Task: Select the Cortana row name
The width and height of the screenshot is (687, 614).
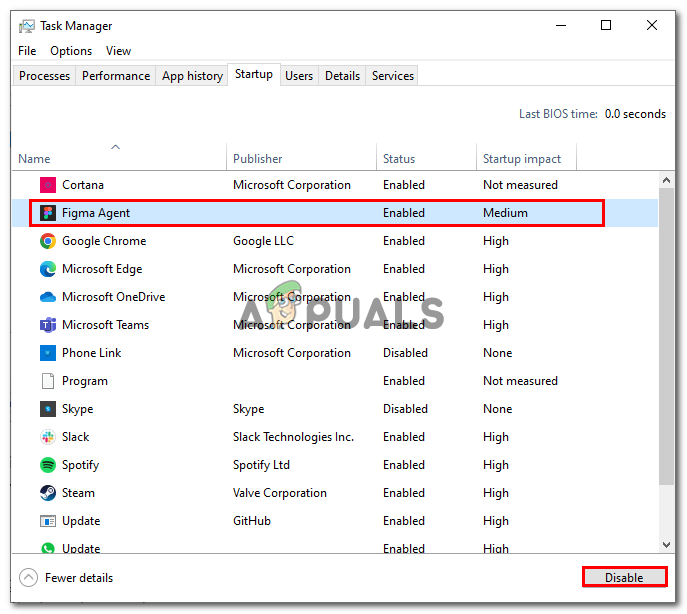Action: click(83, 185)
